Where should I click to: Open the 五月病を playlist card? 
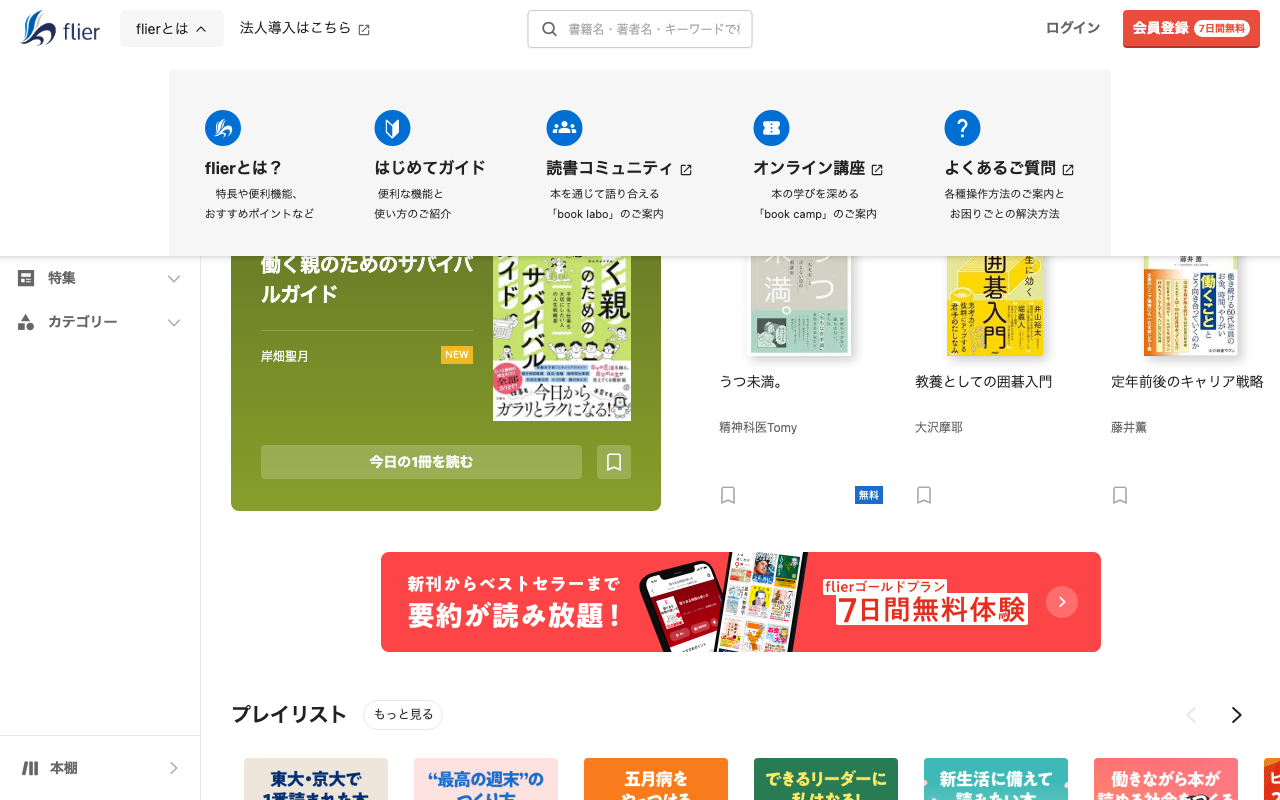pos(656,779)
